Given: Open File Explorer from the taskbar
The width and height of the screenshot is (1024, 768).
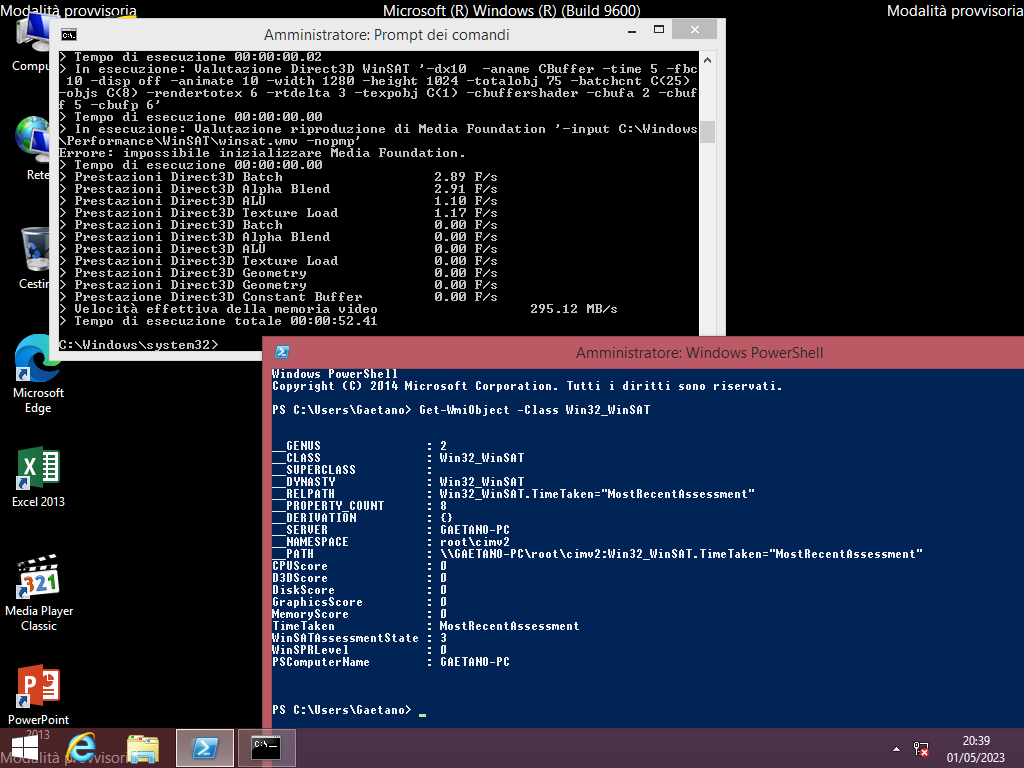Looking at the screenshot, I should (143, 748).
